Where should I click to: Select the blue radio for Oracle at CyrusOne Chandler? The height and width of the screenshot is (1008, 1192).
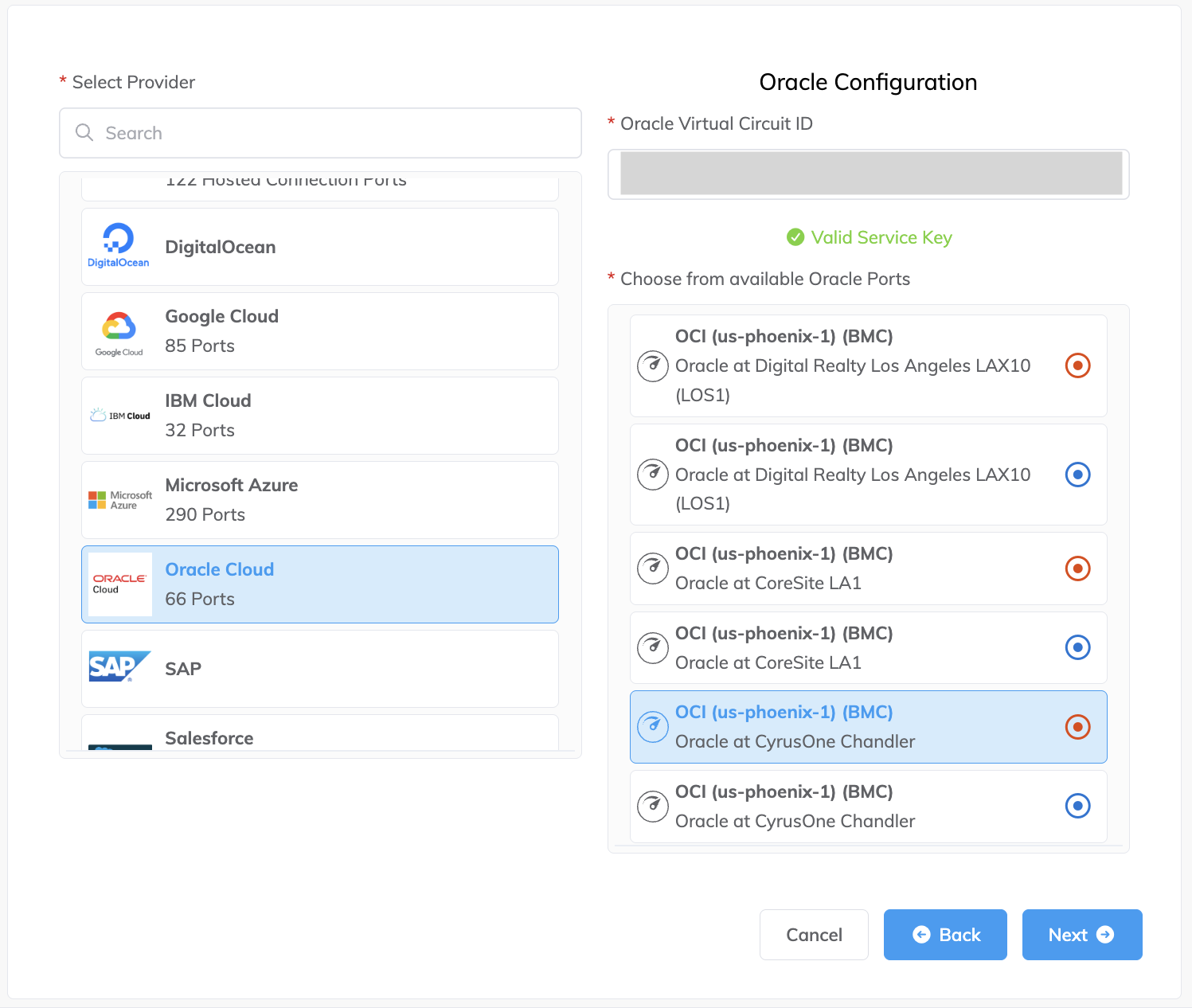(x=1077, y=806)
